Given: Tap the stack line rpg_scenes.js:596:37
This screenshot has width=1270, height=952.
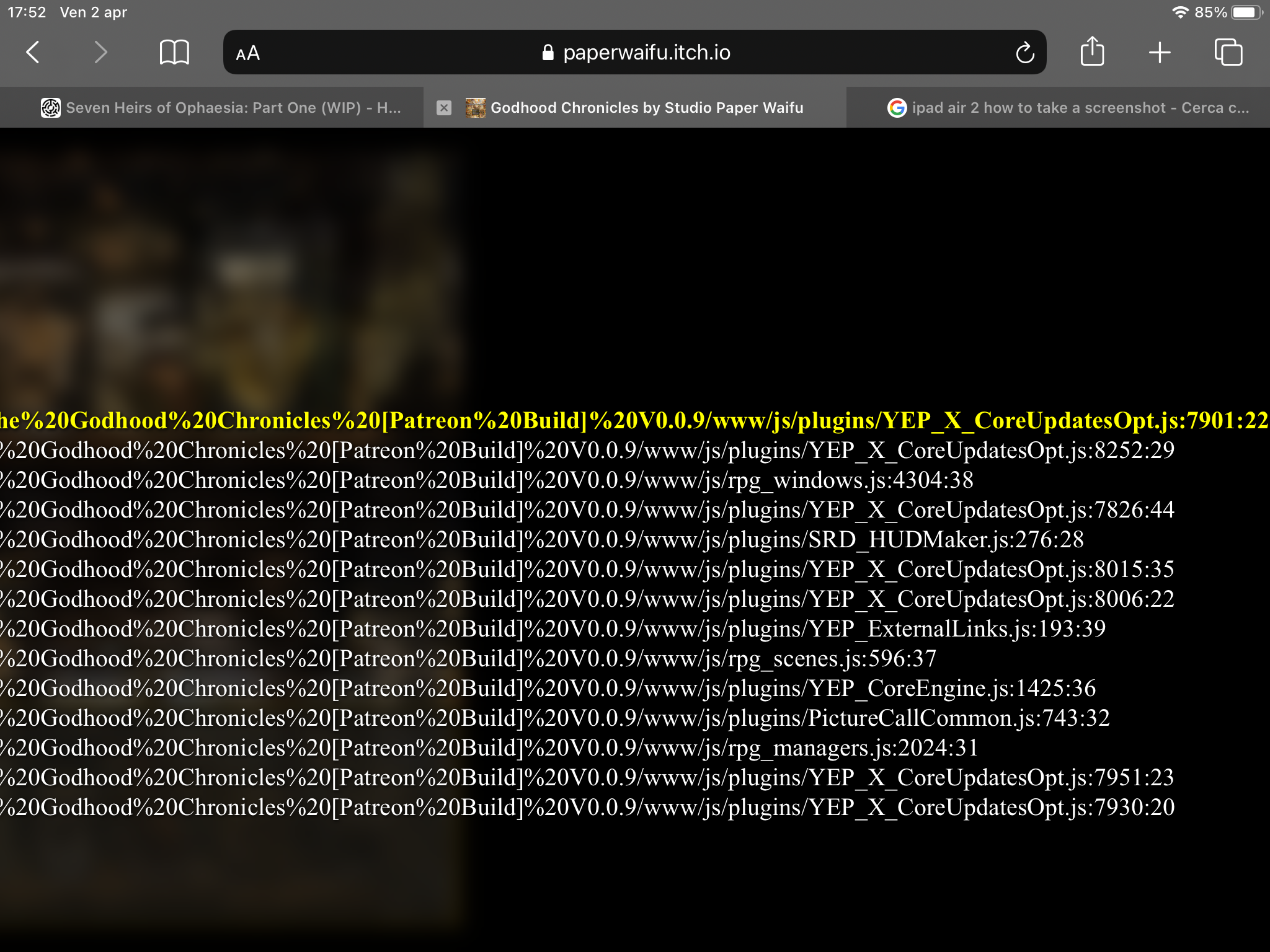Looking at the screenshot, I should coord(468,659).
